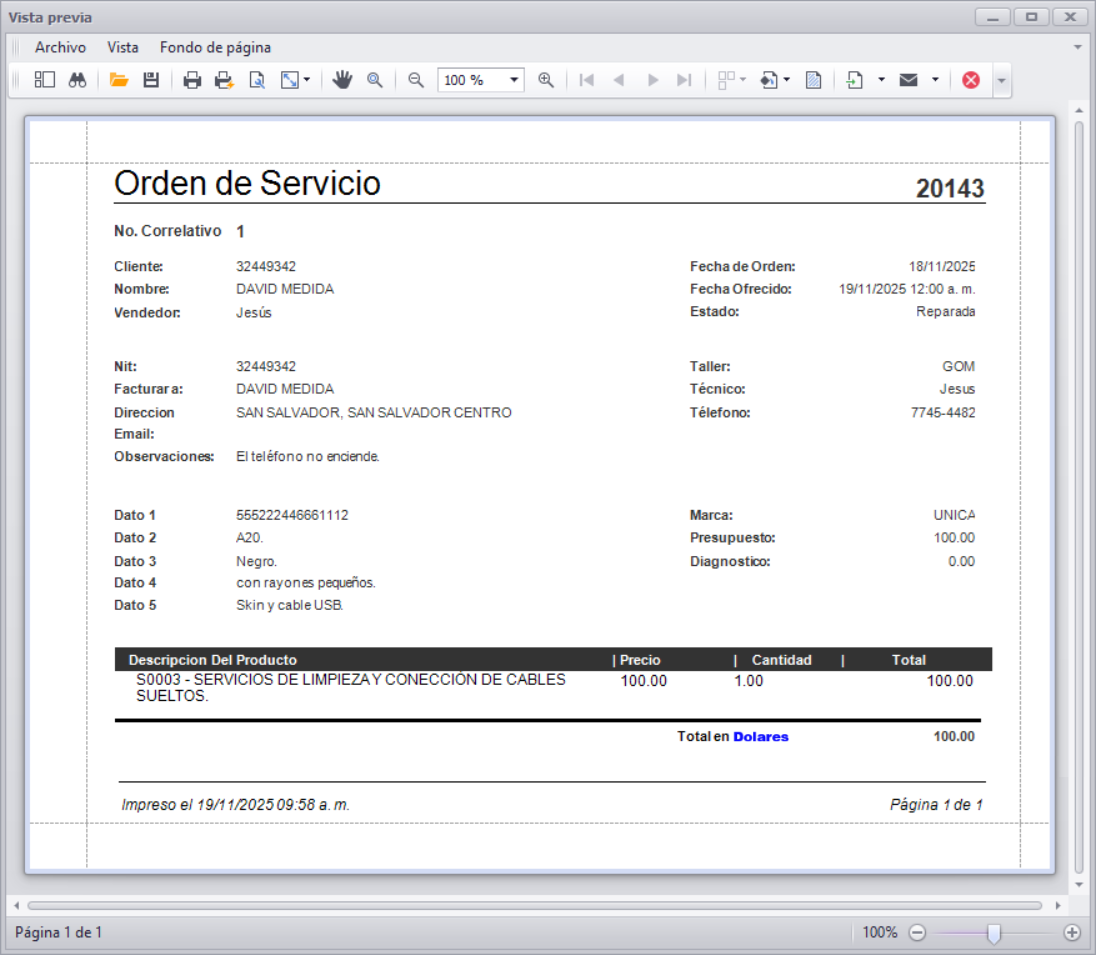Open the multiple pages view dropdown arrow

(x=742, y=79)
